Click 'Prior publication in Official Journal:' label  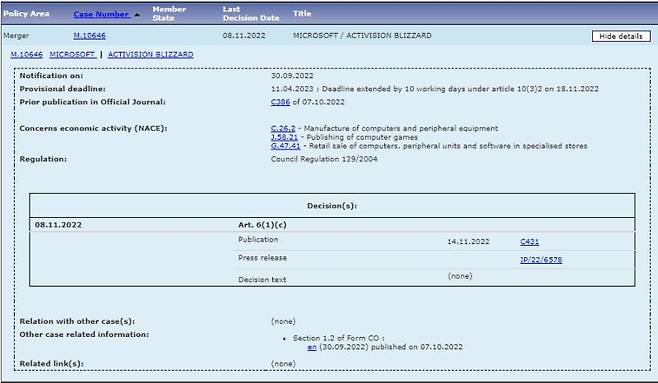pyautogui.click(x=92, y=102)
